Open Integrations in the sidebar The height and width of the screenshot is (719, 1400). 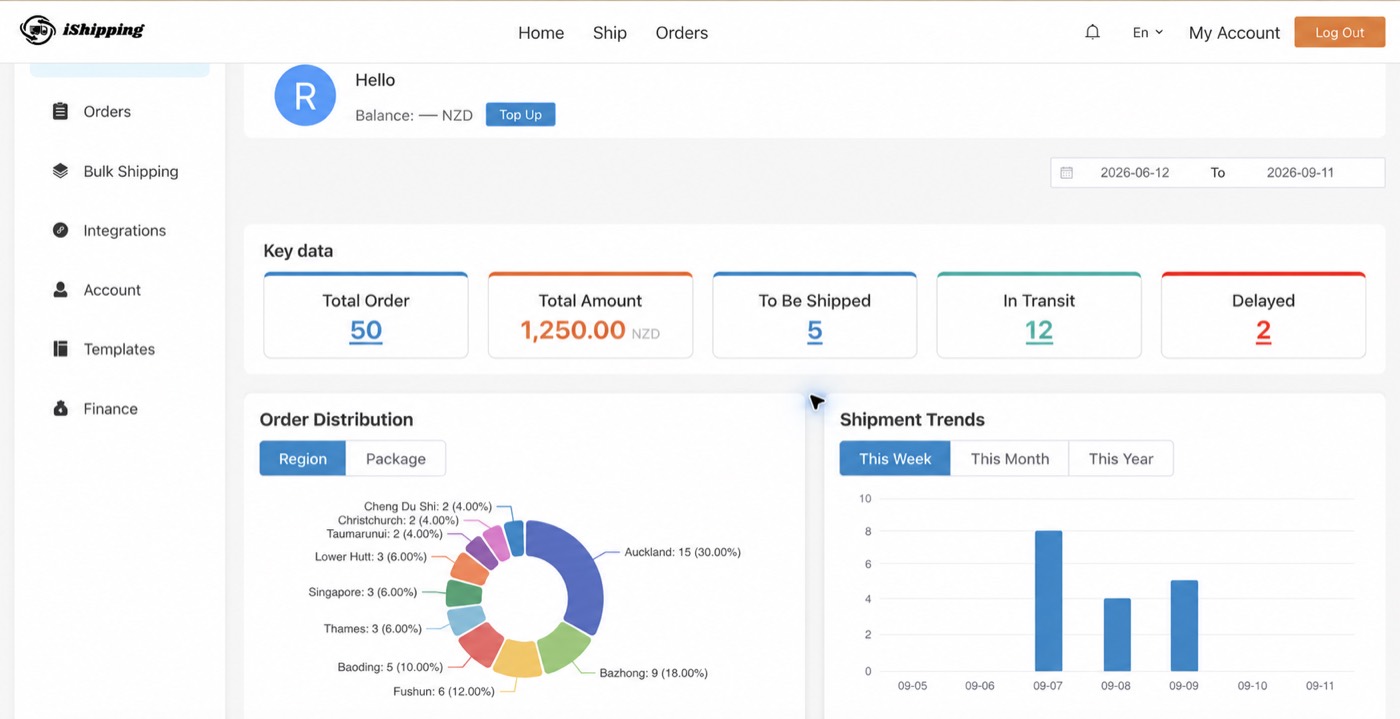point(124,230)
